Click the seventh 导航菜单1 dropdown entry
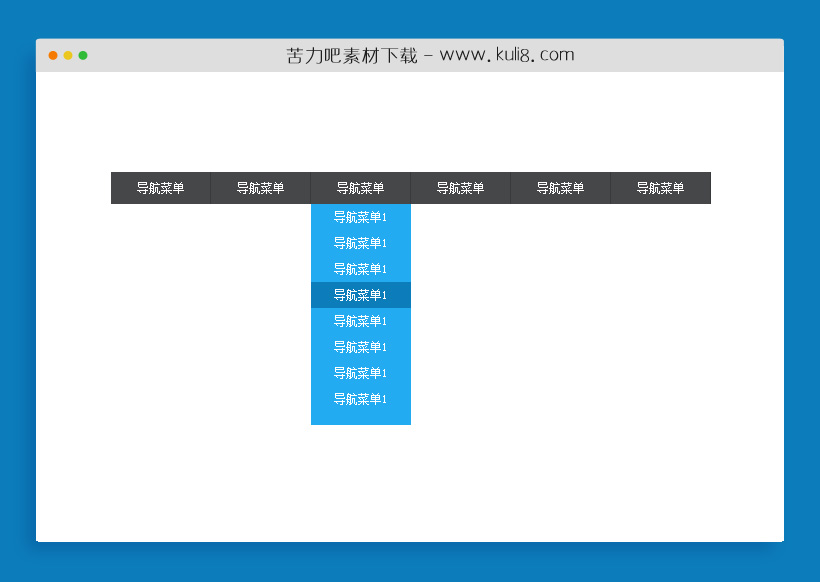Viewport: 820px width, 582px height. (360, 373)
